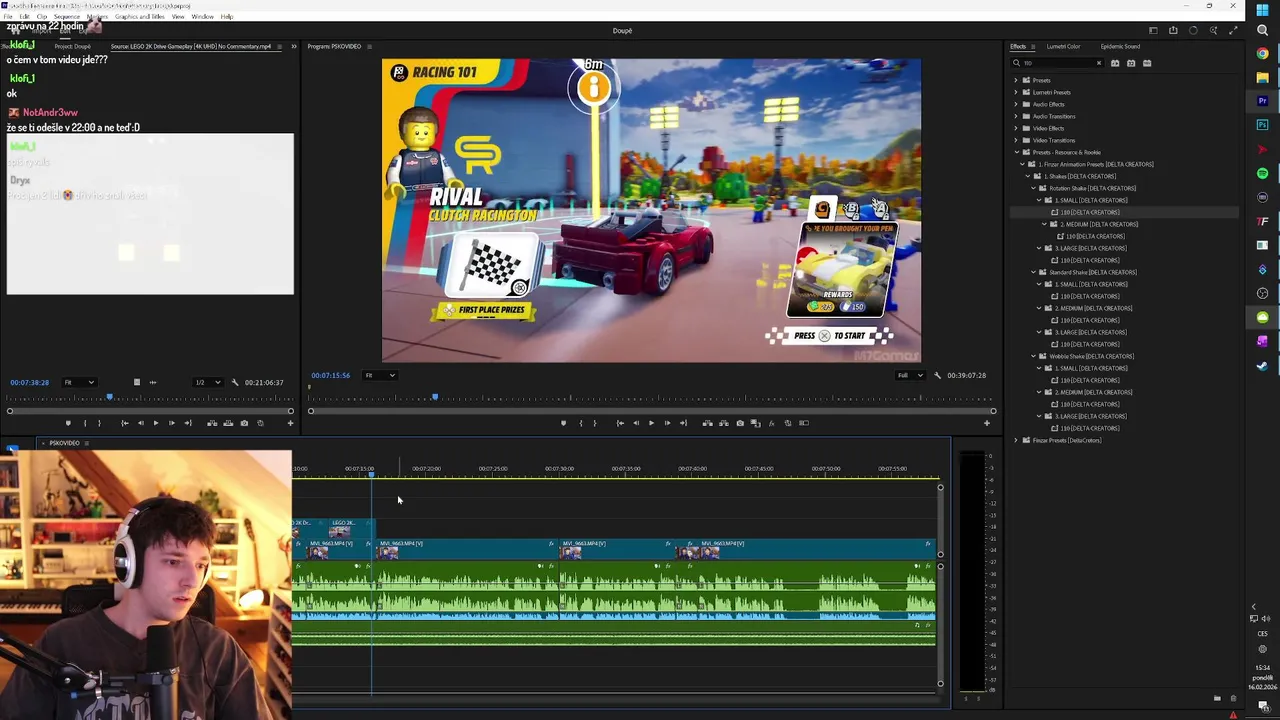This screenshot has width=1280, height=720.
Task: Open Source monitor zoom level Fit dropdown
Action: 79,382
